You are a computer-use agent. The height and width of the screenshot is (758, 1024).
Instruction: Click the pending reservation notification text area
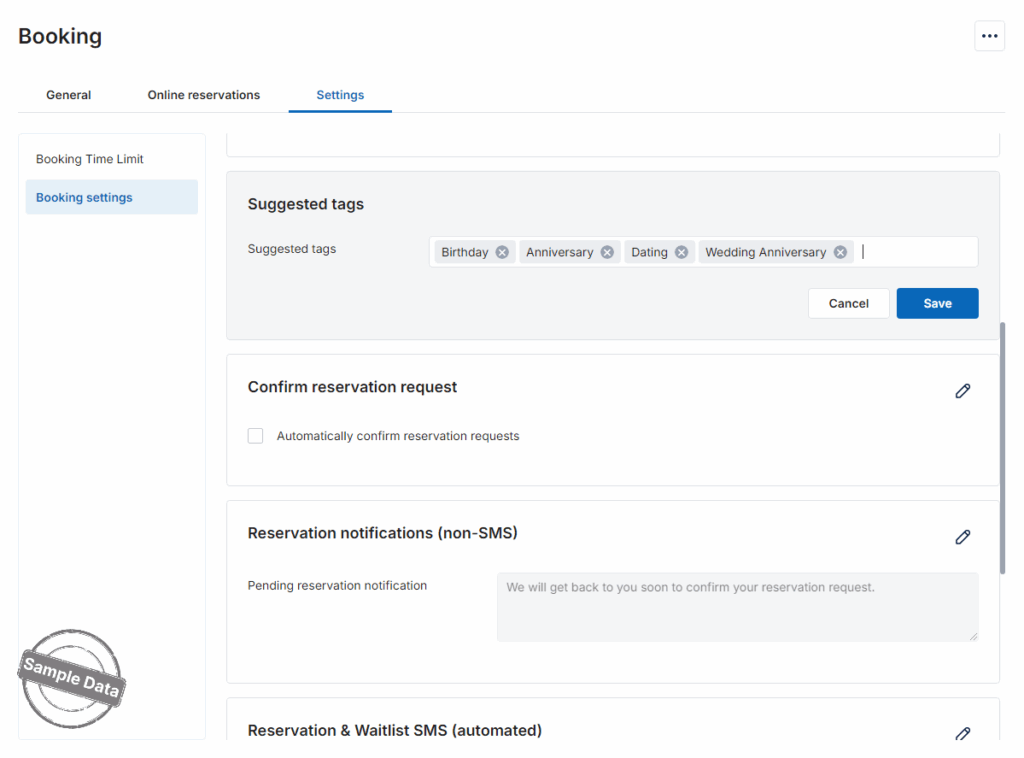[x=737, y=606]
